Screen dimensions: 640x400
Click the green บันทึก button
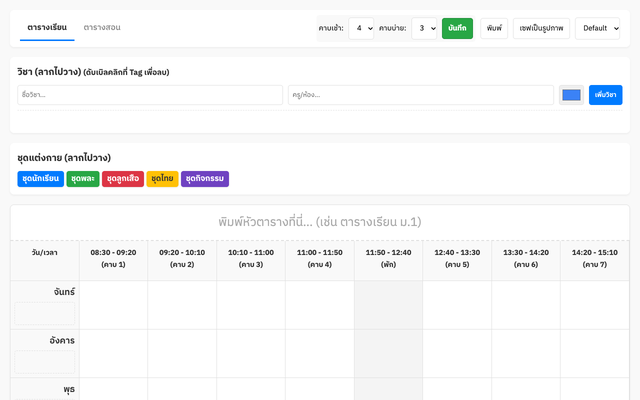457,28
